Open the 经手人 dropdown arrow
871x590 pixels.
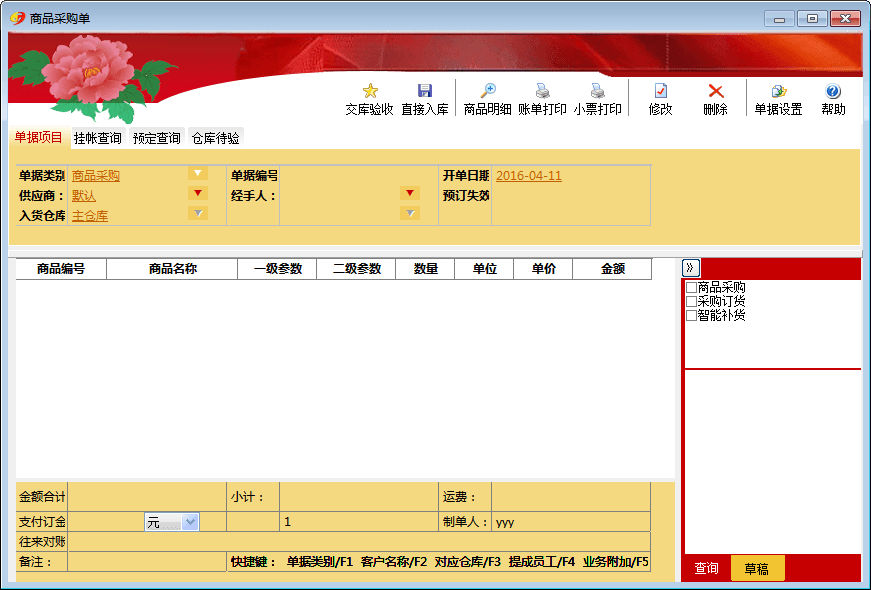(x=410, y=194)
